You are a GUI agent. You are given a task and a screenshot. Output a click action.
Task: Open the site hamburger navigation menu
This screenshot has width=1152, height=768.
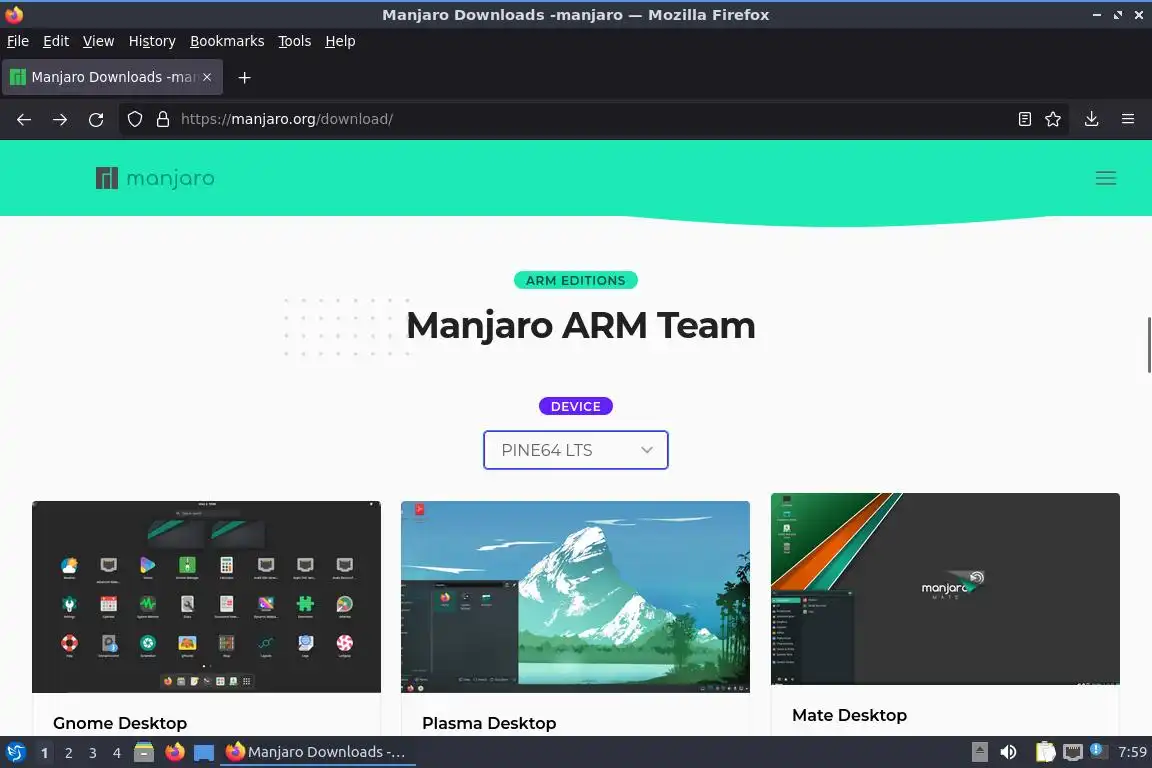pyautogui.click(x=1106, y=178)
